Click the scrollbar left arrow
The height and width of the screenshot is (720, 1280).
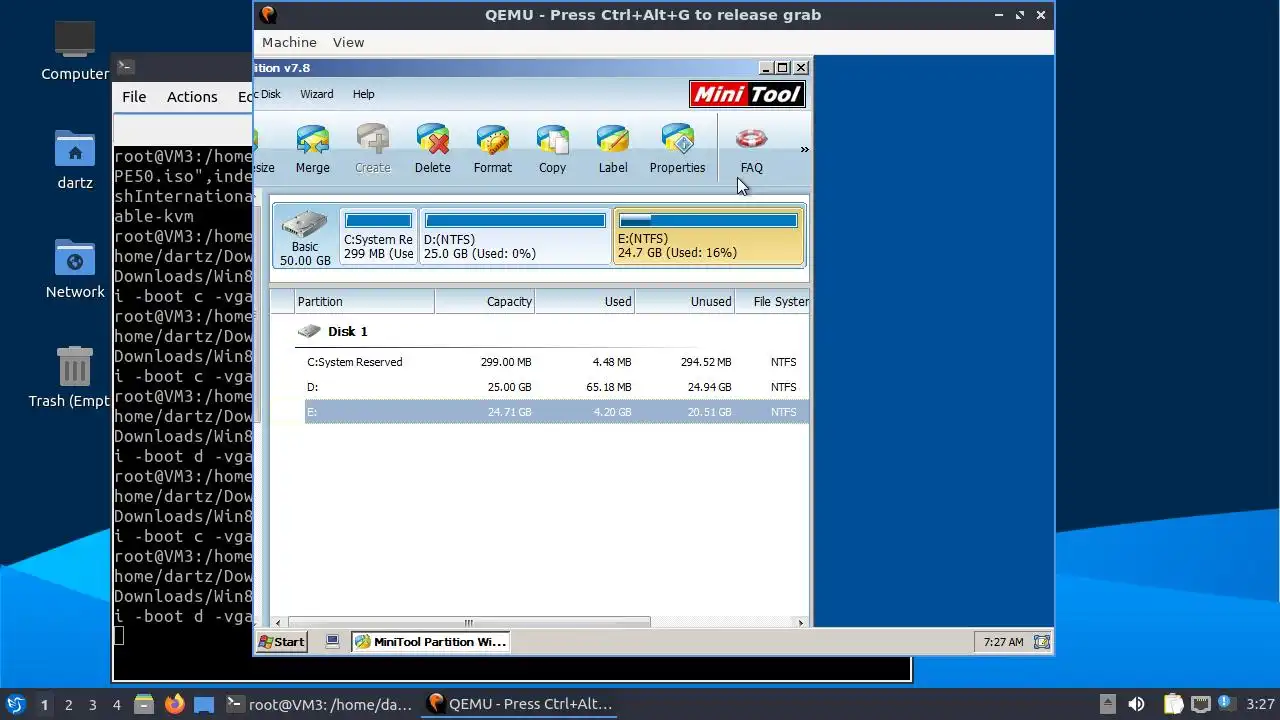pos(277,622)
